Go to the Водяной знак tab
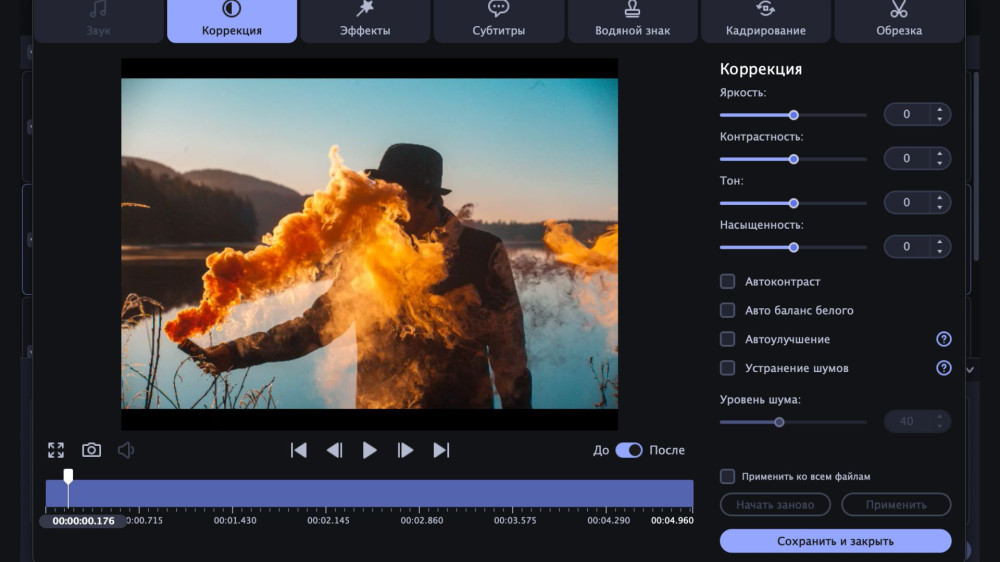 632,20
